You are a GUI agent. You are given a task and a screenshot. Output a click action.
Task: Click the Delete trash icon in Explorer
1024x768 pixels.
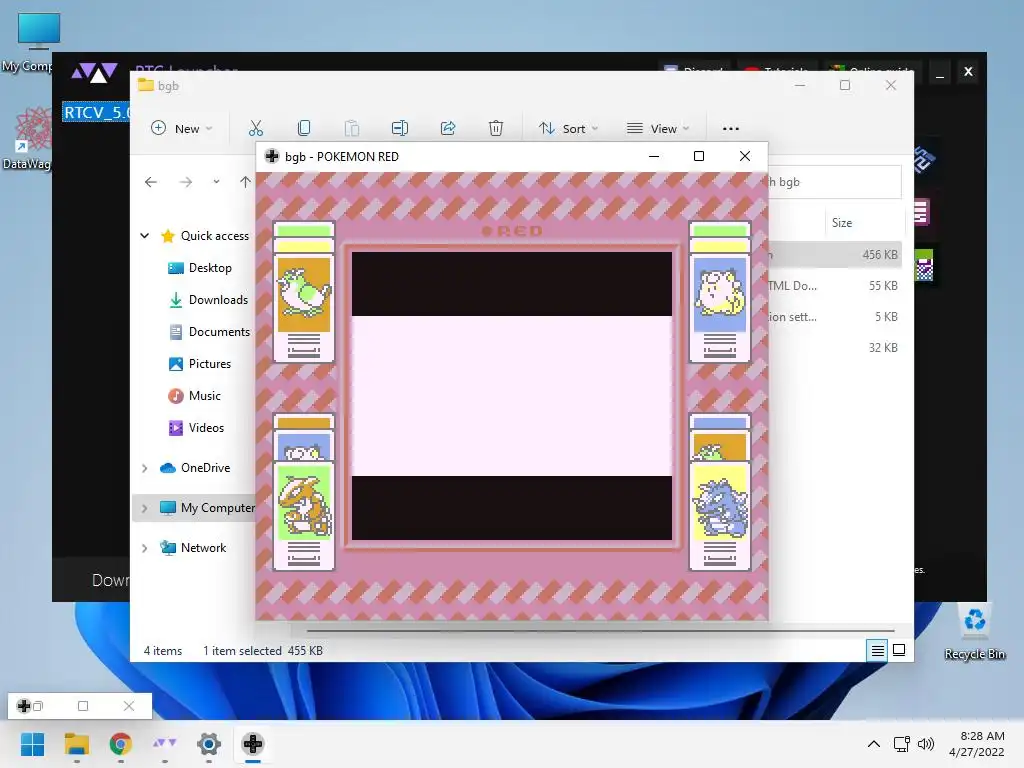496,128
